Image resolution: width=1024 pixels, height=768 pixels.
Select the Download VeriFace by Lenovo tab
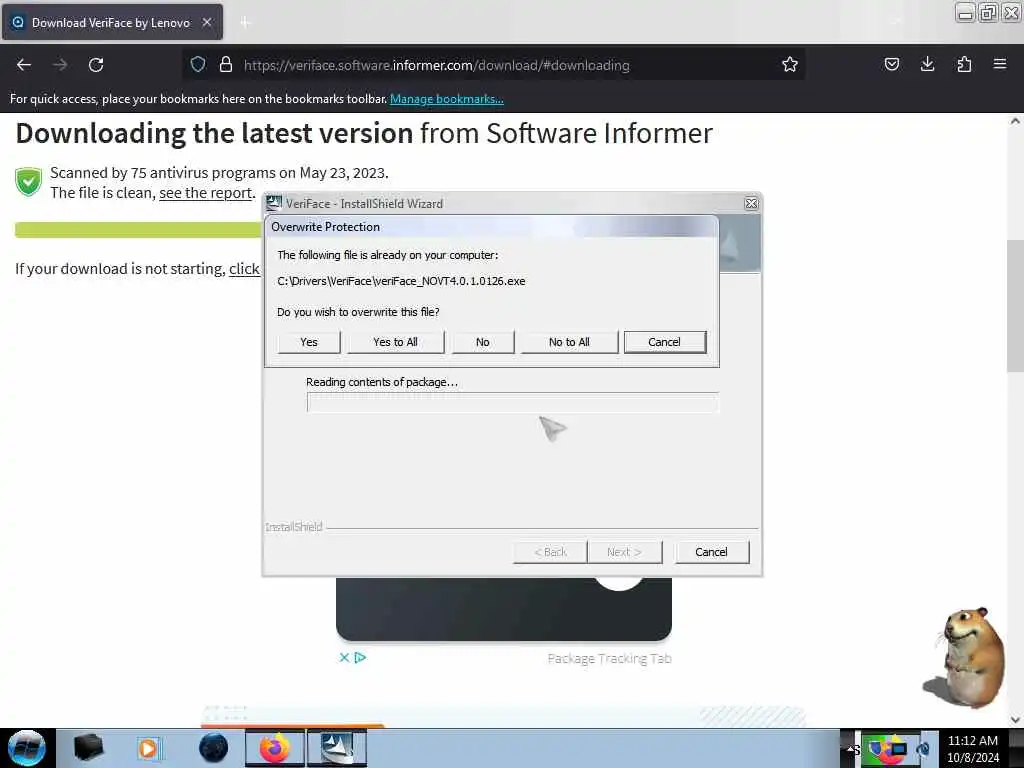(x=112, y=22)
